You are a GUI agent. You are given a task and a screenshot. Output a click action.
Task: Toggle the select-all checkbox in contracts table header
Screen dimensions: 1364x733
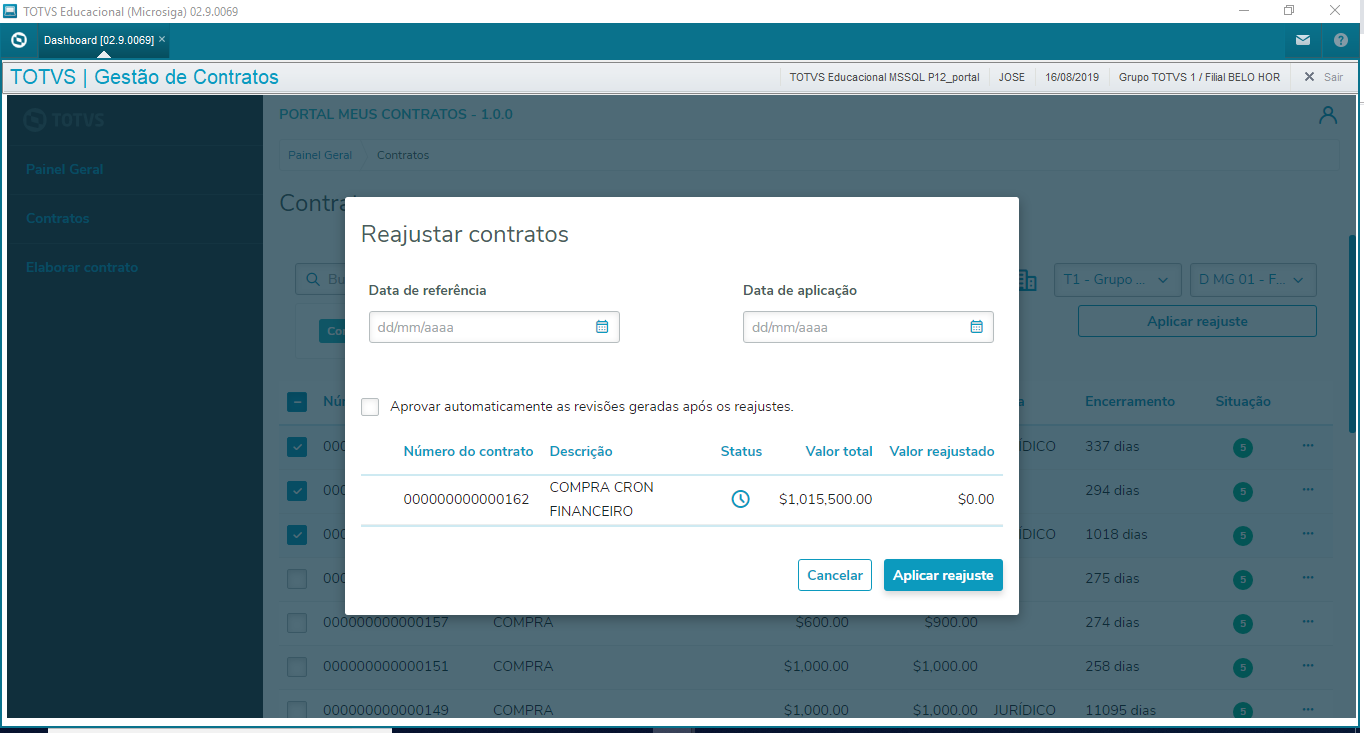click(297, 402)
